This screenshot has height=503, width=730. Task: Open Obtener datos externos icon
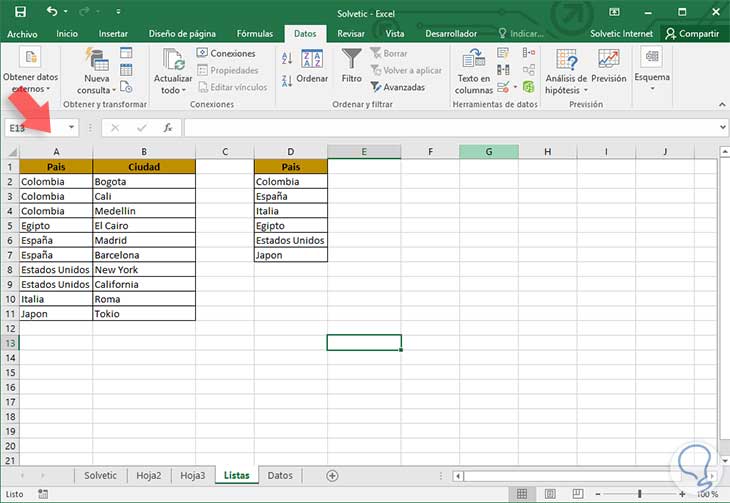coord(30,58)
